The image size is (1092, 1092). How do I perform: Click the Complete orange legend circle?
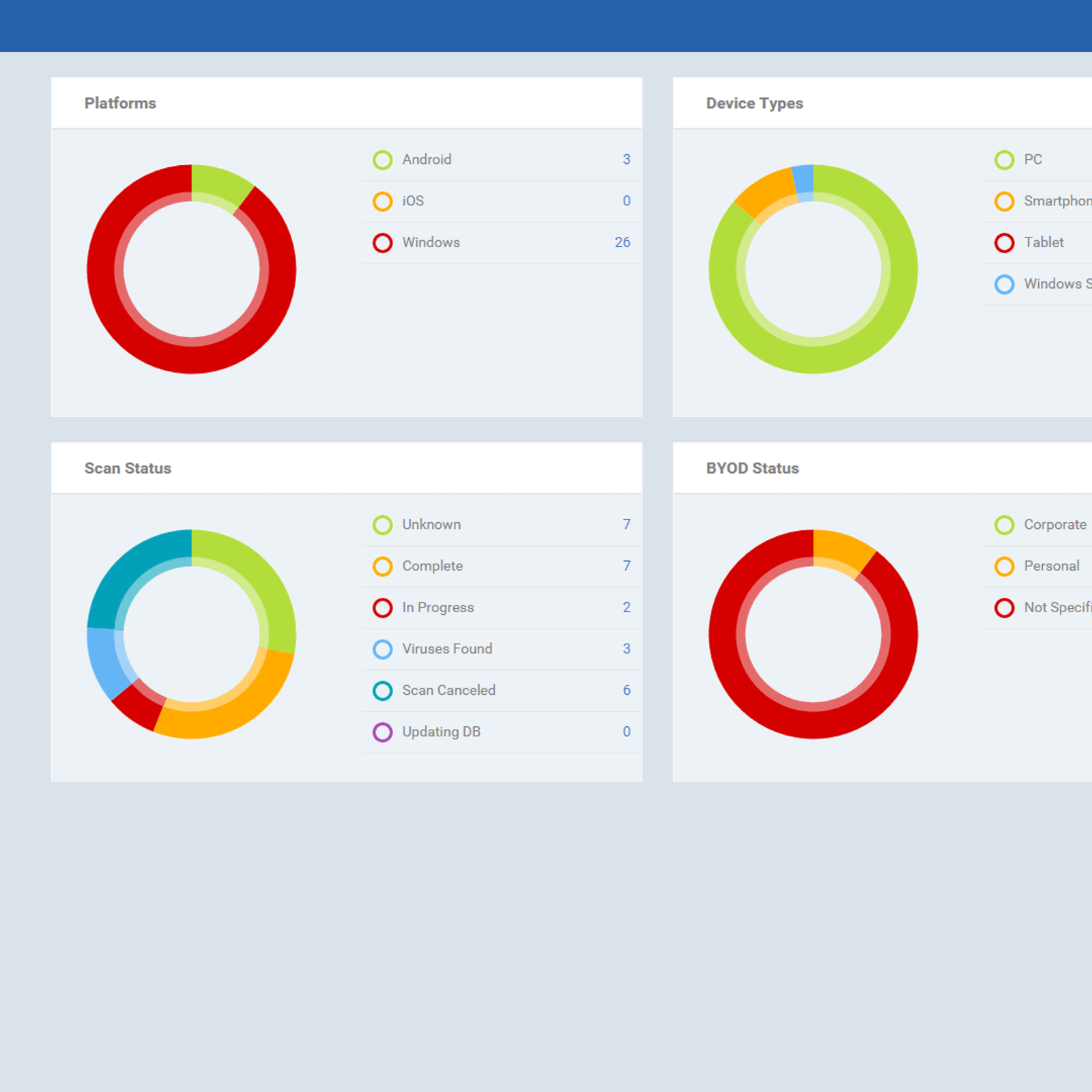tap(382, 566)
